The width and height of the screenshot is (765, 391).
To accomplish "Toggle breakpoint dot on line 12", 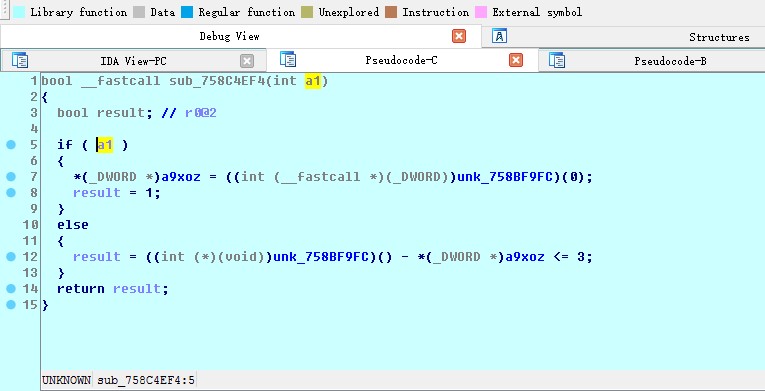I will 11,257.
